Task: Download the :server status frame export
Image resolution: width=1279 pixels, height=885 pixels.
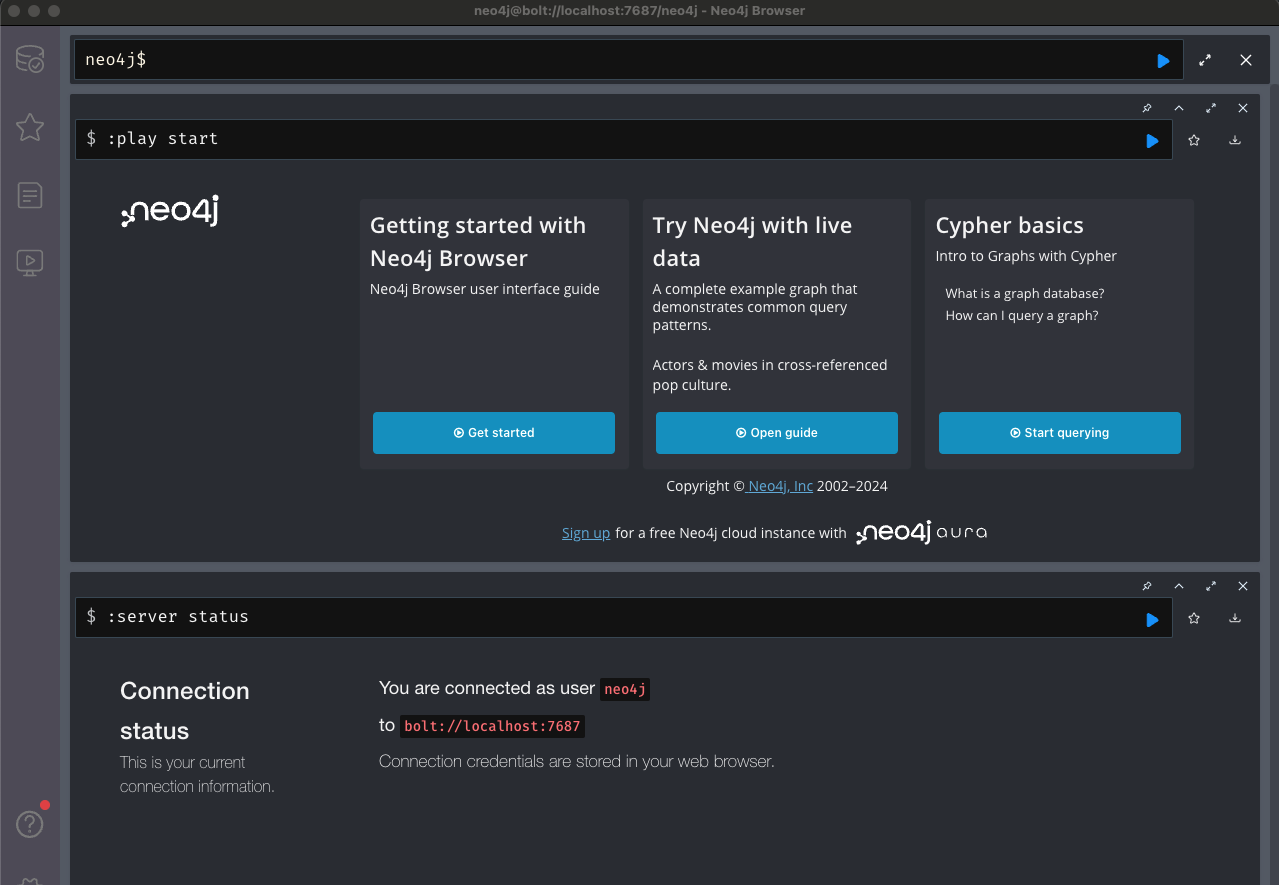Action: [1235, 619]
